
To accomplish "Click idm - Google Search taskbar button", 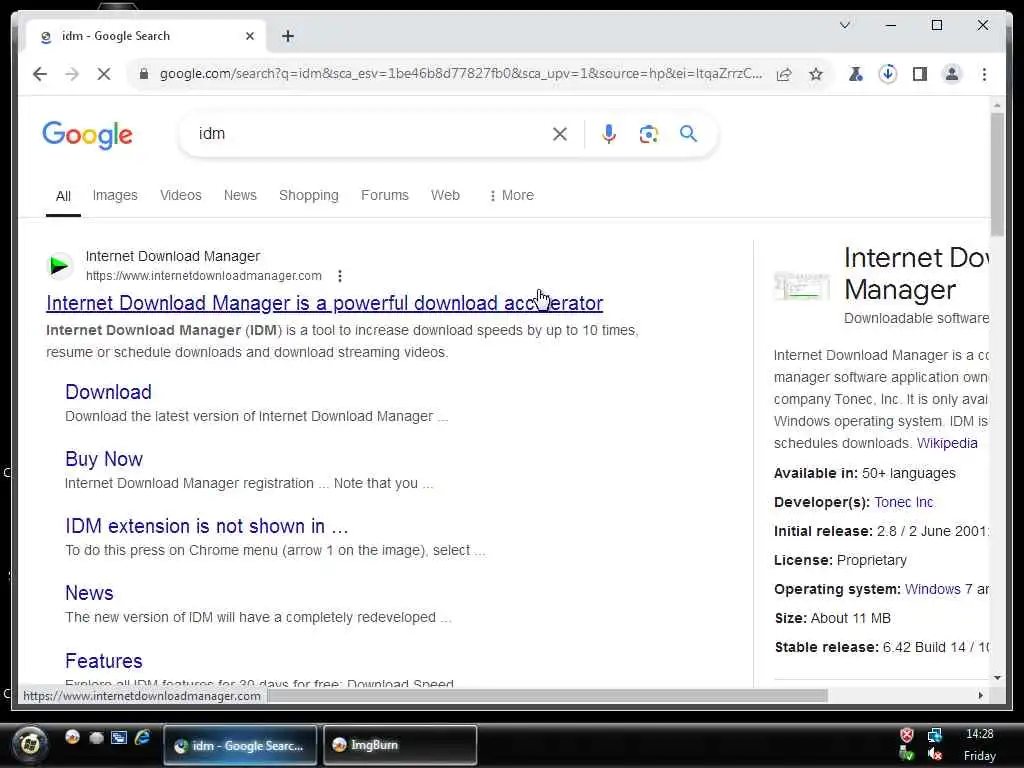I will [240, 745].
